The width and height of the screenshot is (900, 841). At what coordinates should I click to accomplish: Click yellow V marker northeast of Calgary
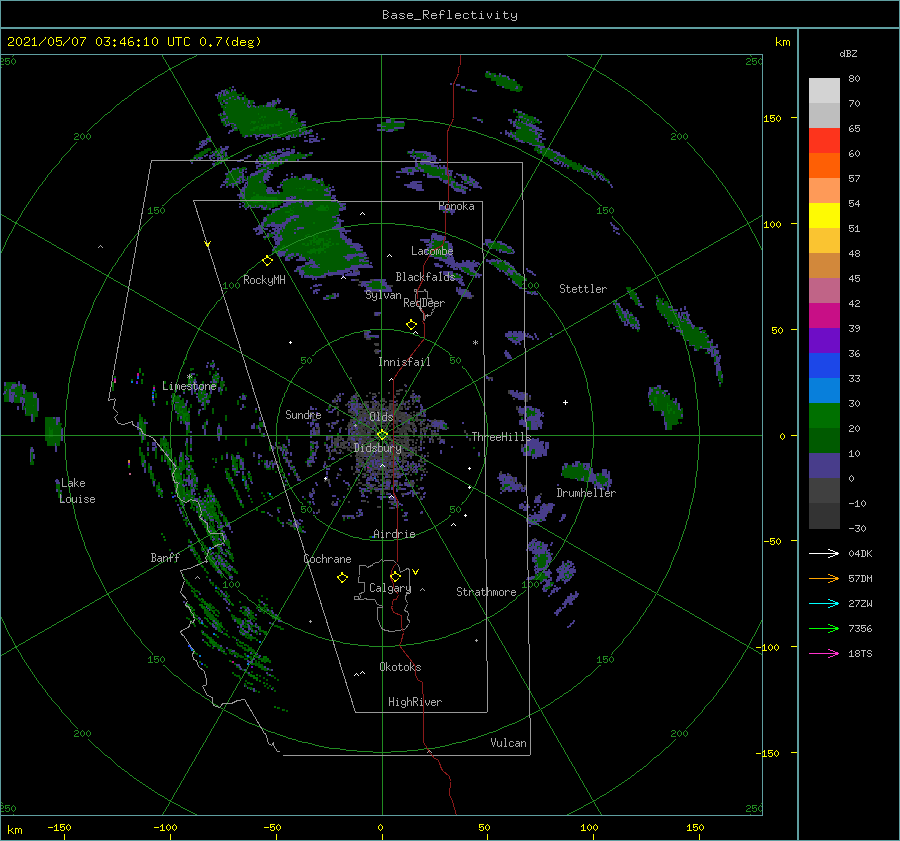(x=416, y=572)
